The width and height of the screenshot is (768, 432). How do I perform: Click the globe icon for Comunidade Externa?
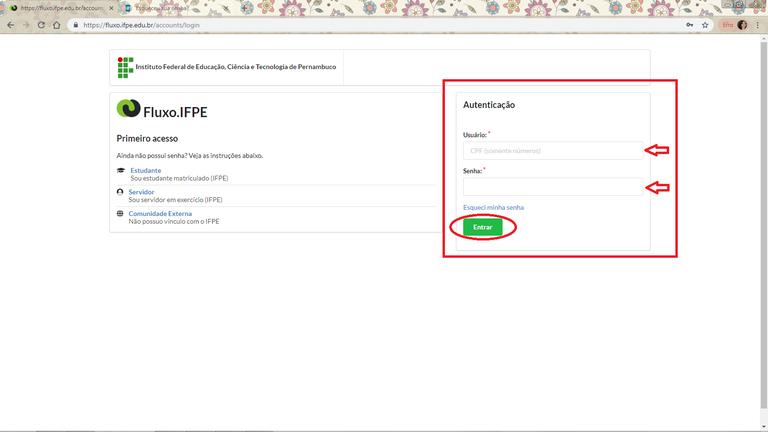[x=121, y=213]
